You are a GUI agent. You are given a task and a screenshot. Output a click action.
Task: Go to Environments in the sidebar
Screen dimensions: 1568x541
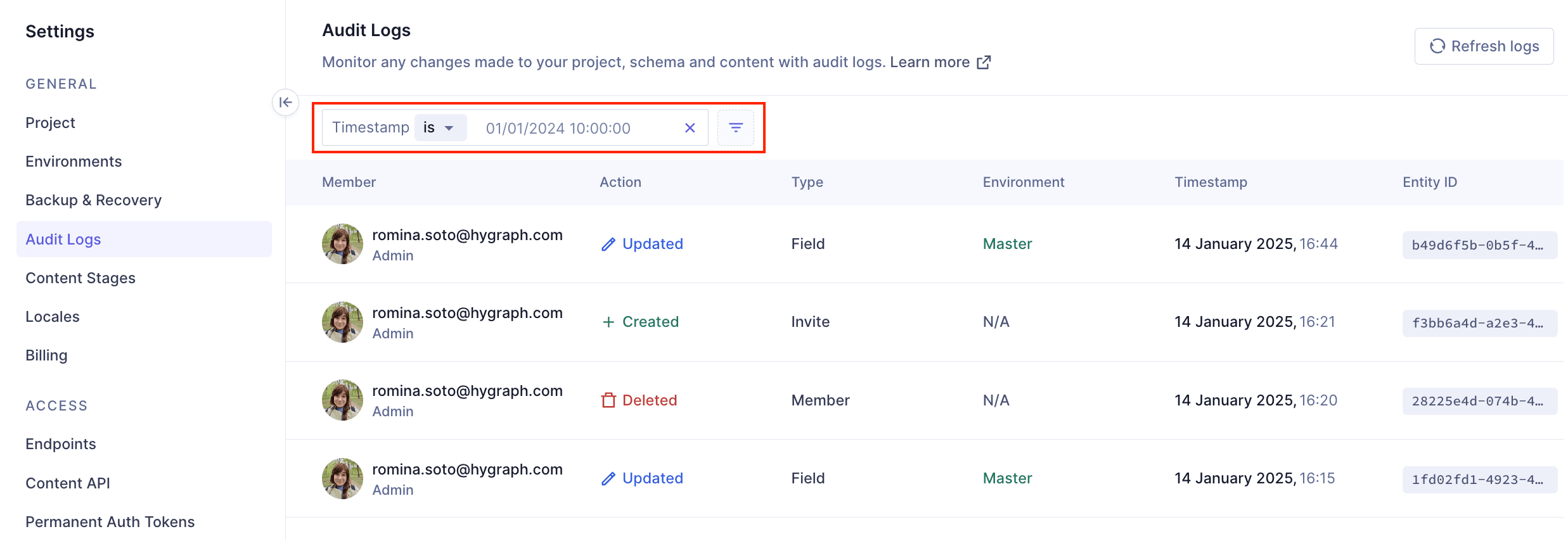point(74,162)
